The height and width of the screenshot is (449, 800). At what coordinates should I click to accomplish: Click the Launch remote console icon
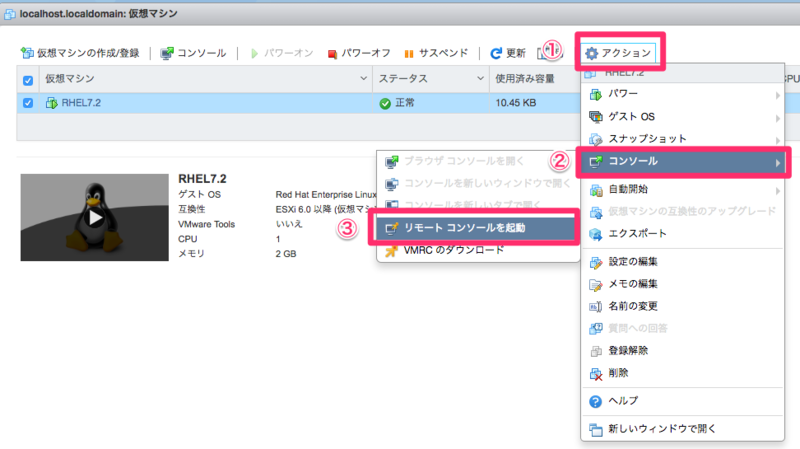pos(391,228)
